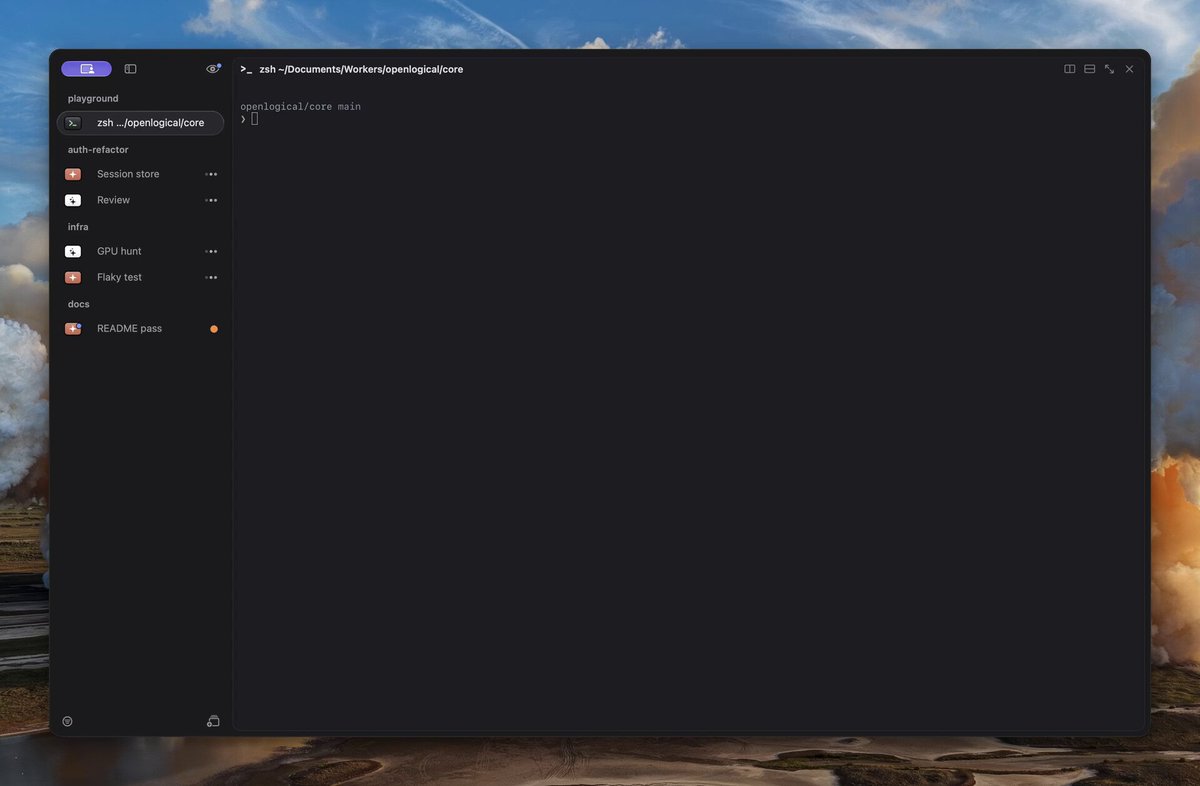Click the circular filter icon at sidebar bottom-left
The image size is (1200, 786).
pos(67,721)
